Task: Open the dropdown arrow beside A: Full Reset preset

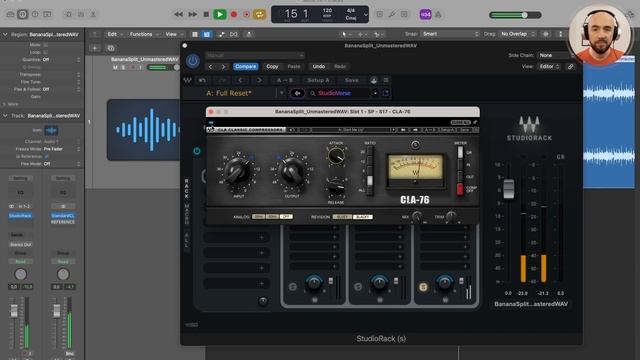Action: pyautogui.click(x=282, y=93)
